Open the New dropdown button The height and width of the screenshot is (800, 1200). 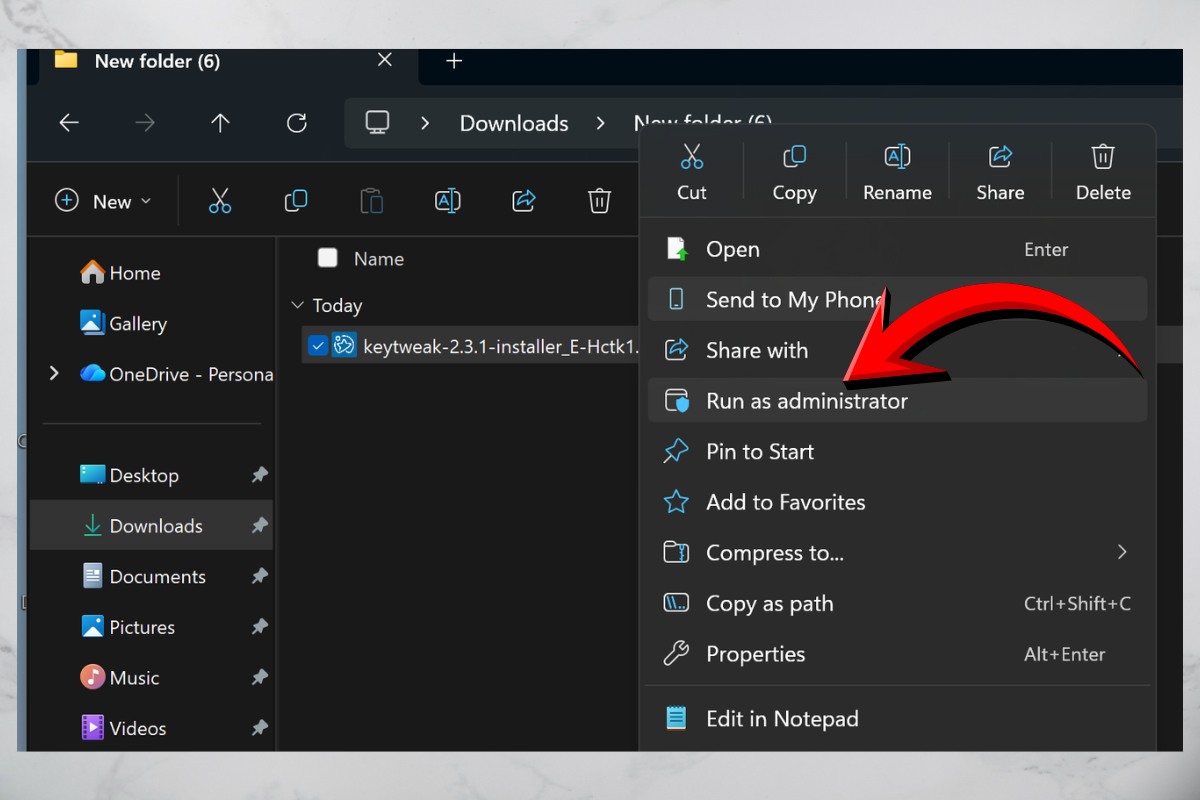104,201
